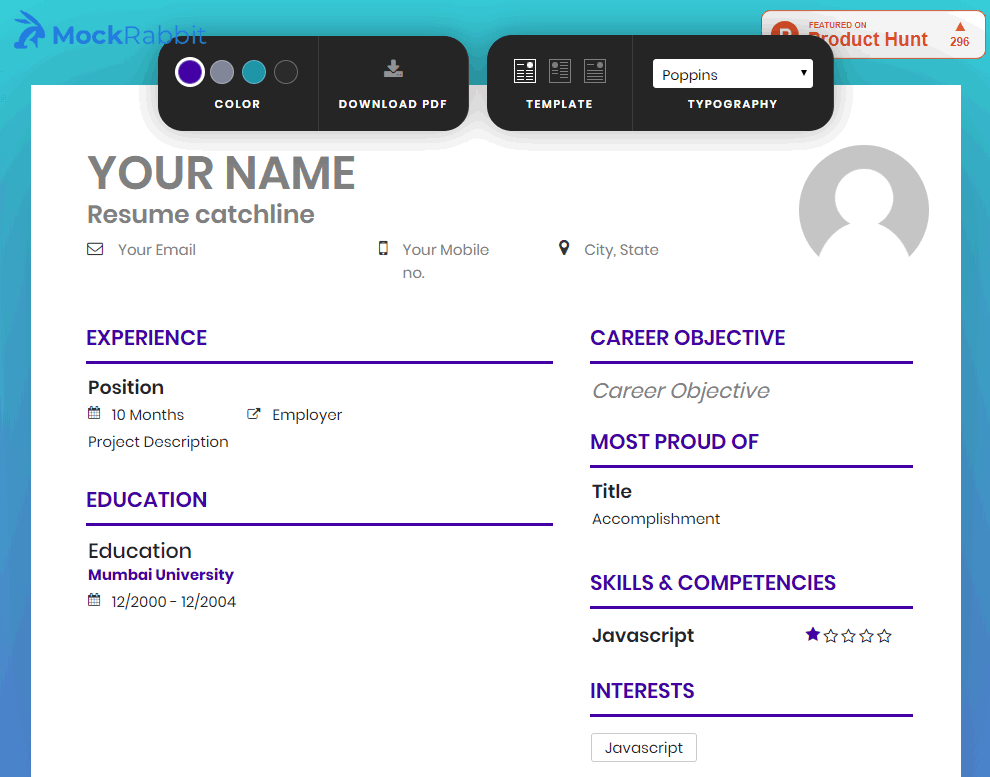Edit the Title under Most Proud Of
Image resolution: width=990 pixels, height=777 pixels.
coord(612,491)
